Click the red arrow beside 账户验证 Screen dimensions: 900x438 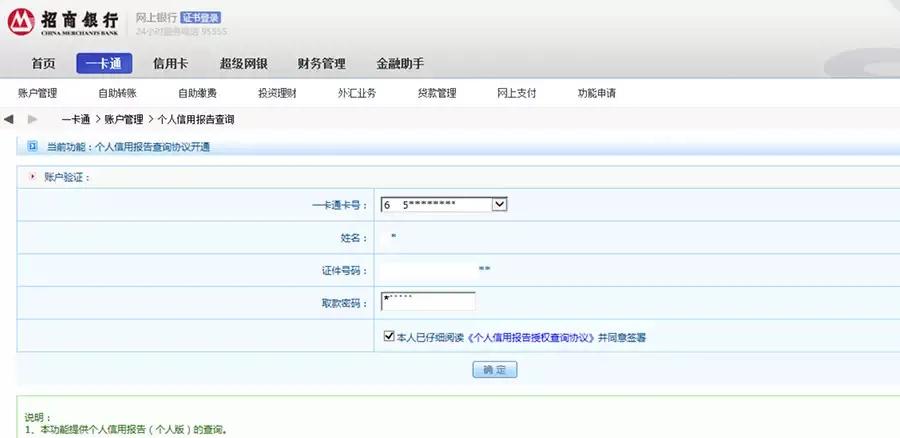coord(32,177)
